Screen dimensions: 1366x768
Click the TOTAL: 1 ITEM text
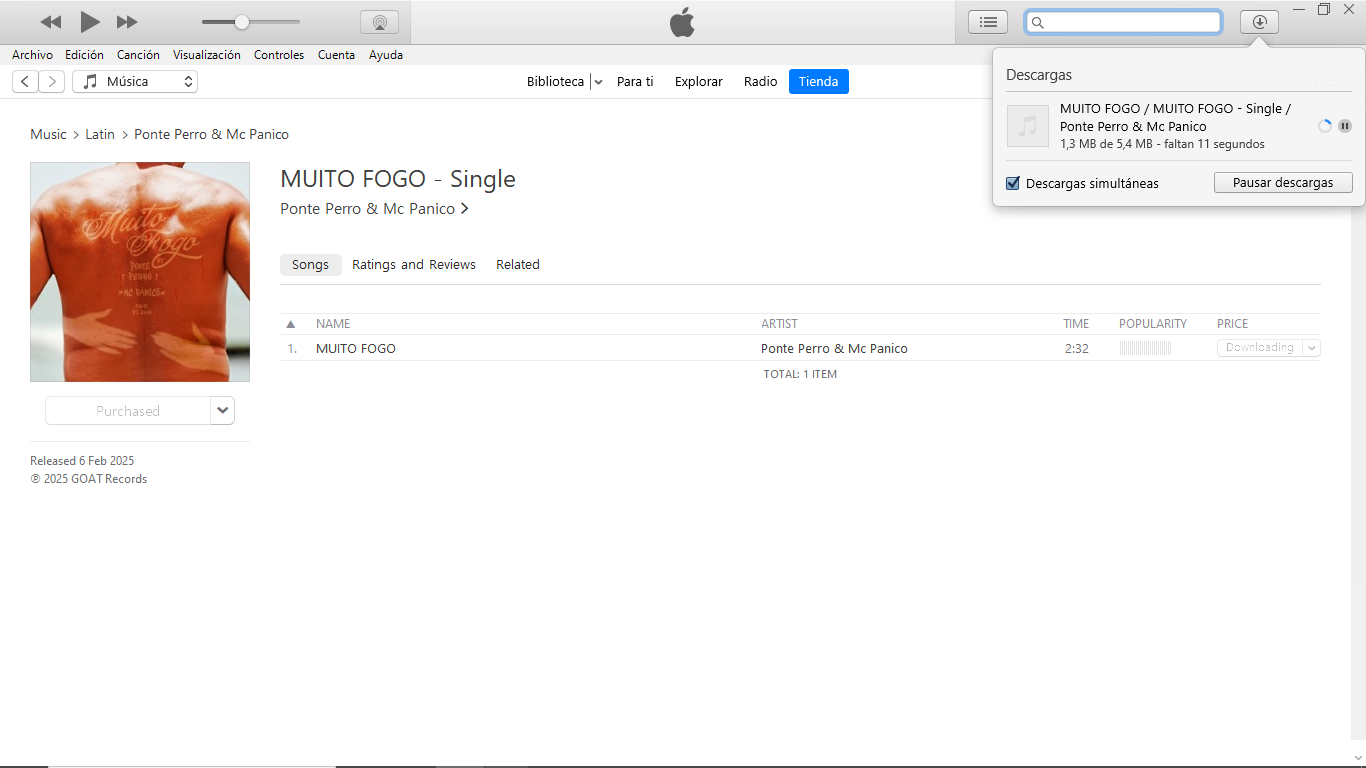(x=800, y=374)
